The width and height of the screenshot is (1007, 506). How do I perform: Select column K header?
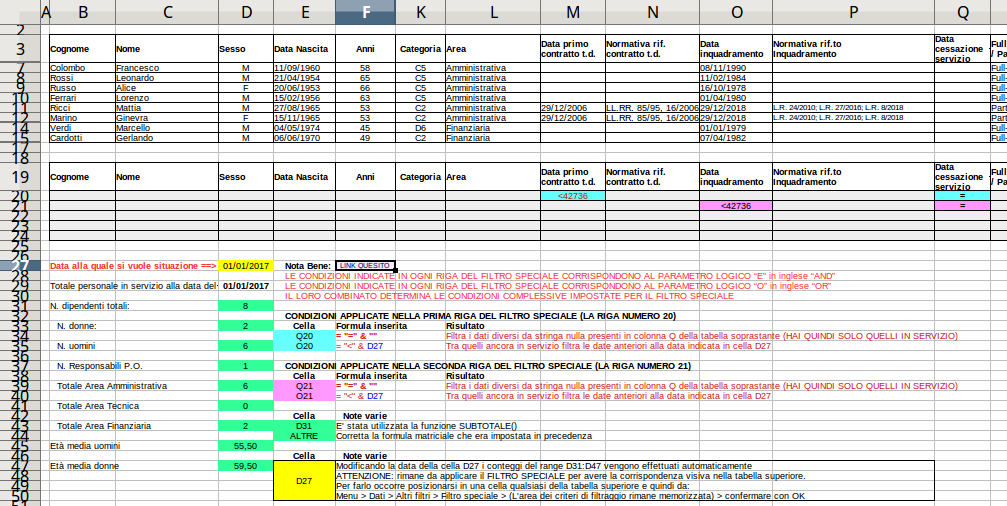[420, 11]
